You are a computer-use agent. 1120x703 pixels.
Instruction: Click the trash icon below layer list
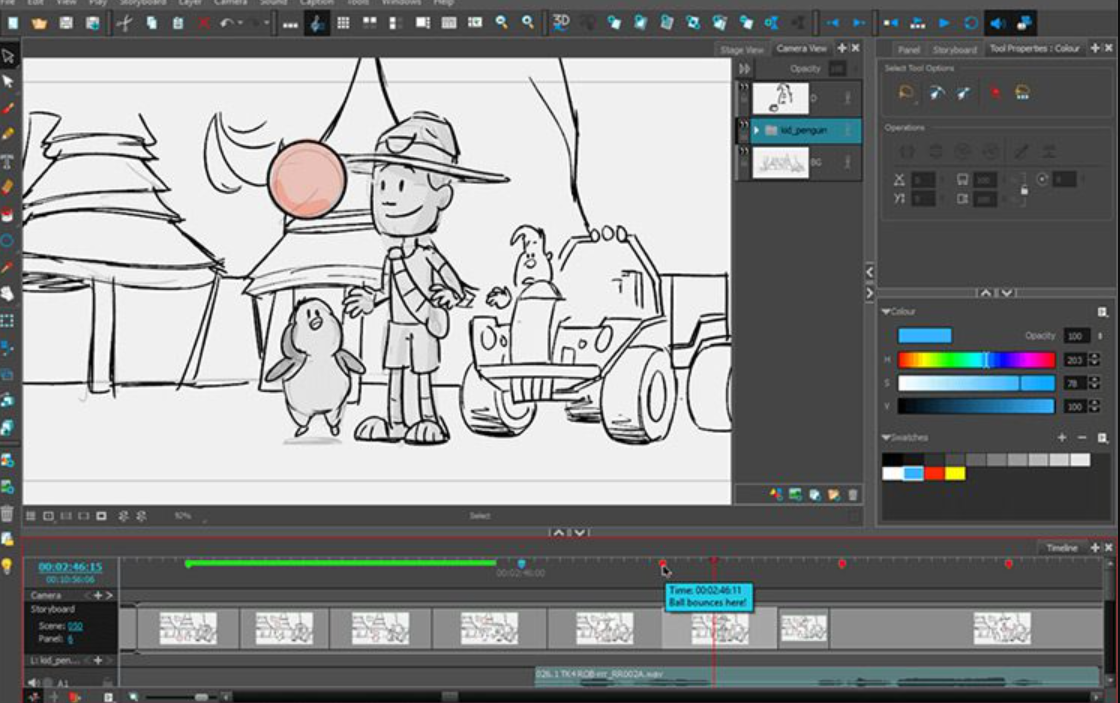click(x=853, y=494)
